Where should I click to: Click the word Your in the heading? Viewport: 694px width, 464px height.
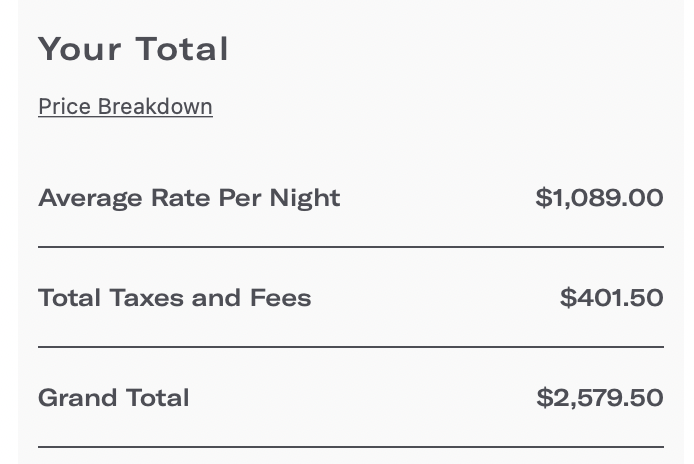[80, 49]
